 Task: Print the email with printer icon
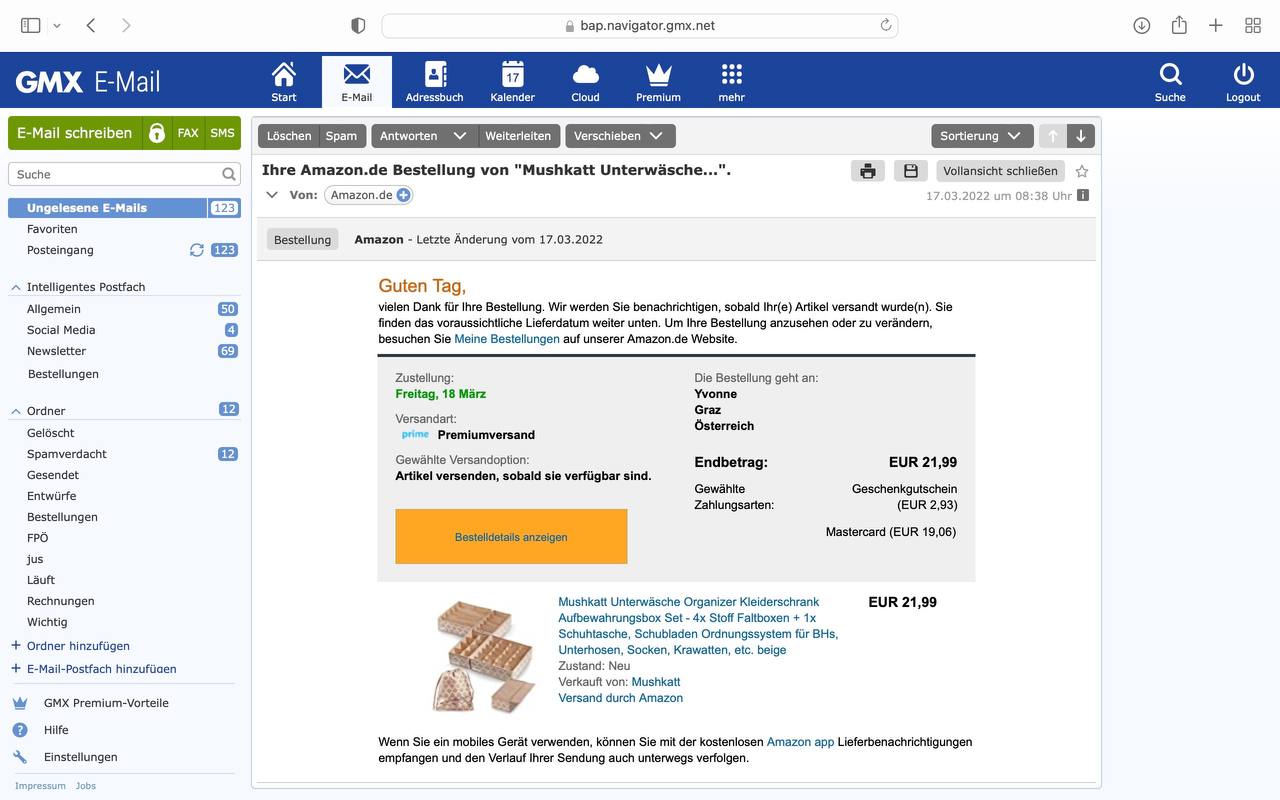coord(867,171)
